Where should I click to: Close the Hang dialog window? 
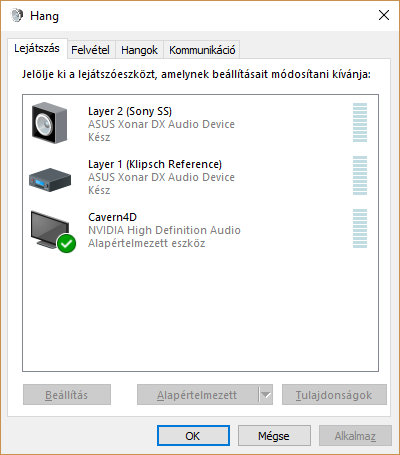coord(384,15)
